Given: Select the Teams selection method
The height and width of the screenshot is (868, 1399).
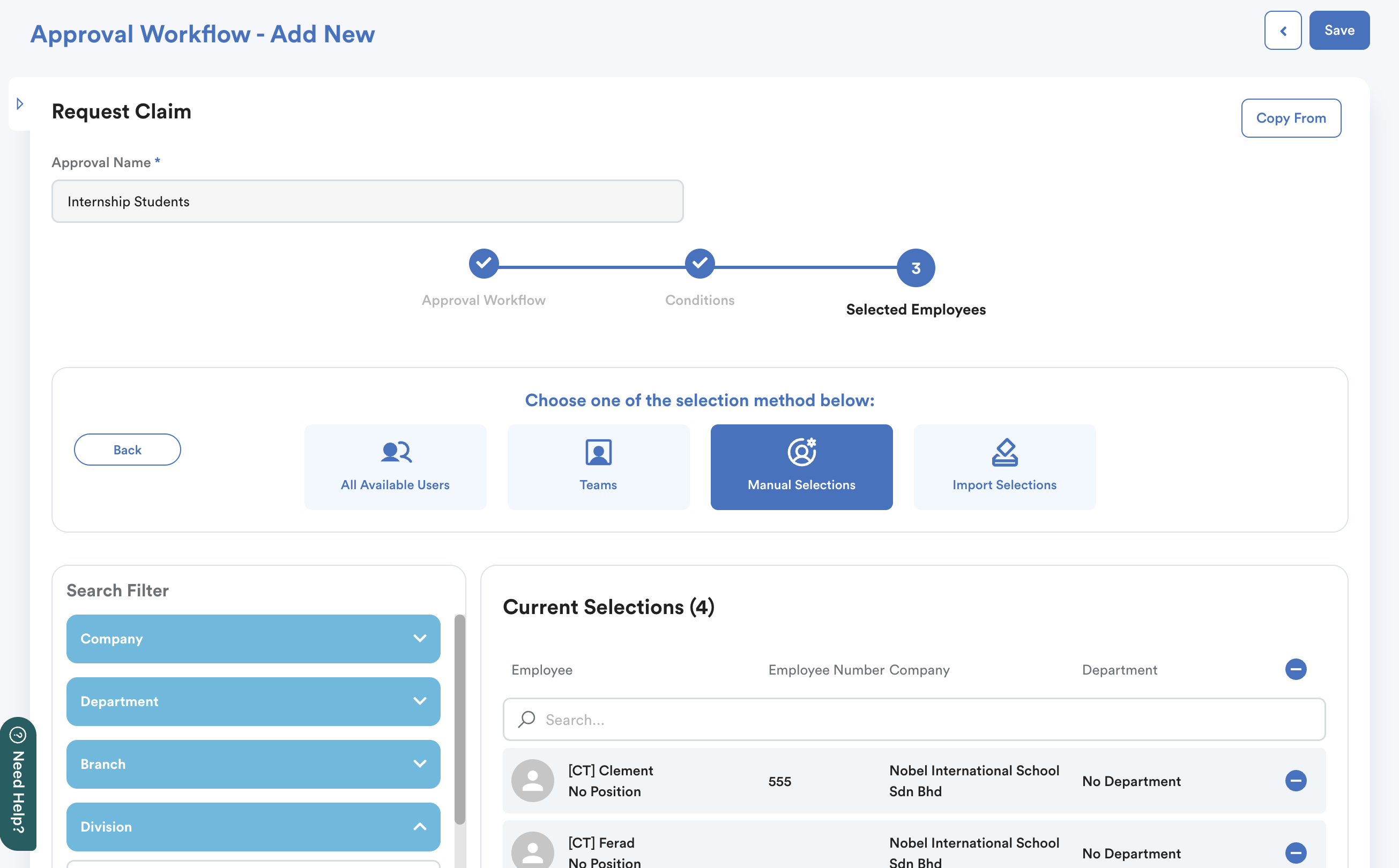Looking at the screenshot, I should pos(598,467).
